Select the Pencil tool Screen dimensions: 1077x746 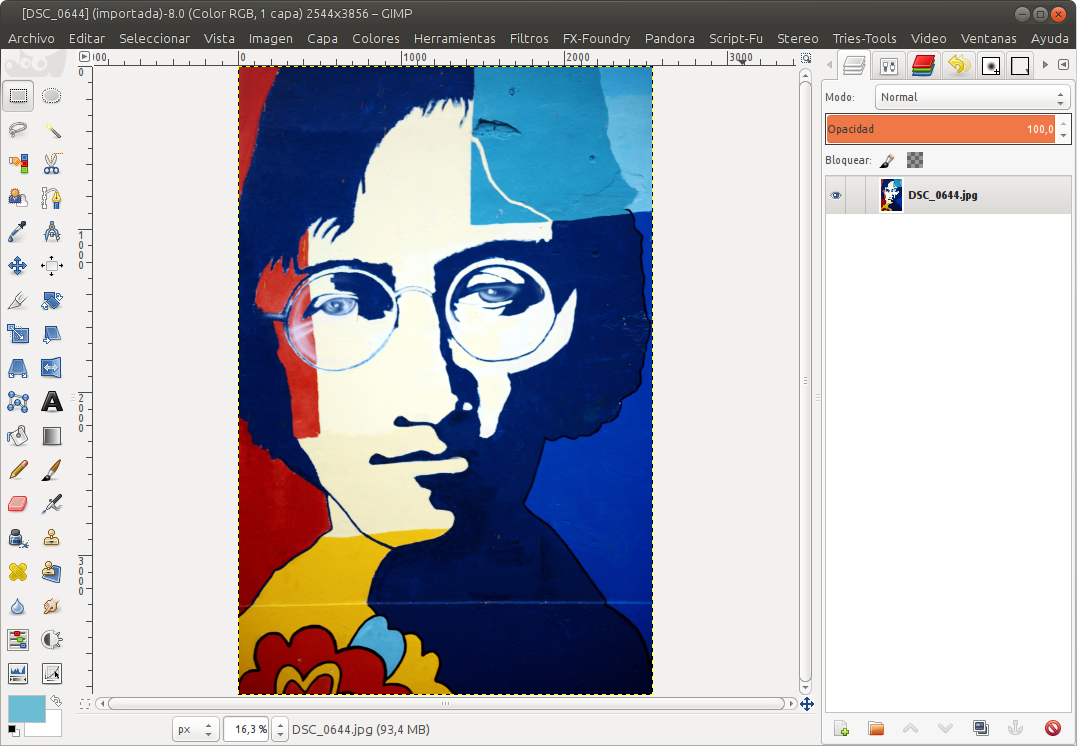[x=18, y=470]
